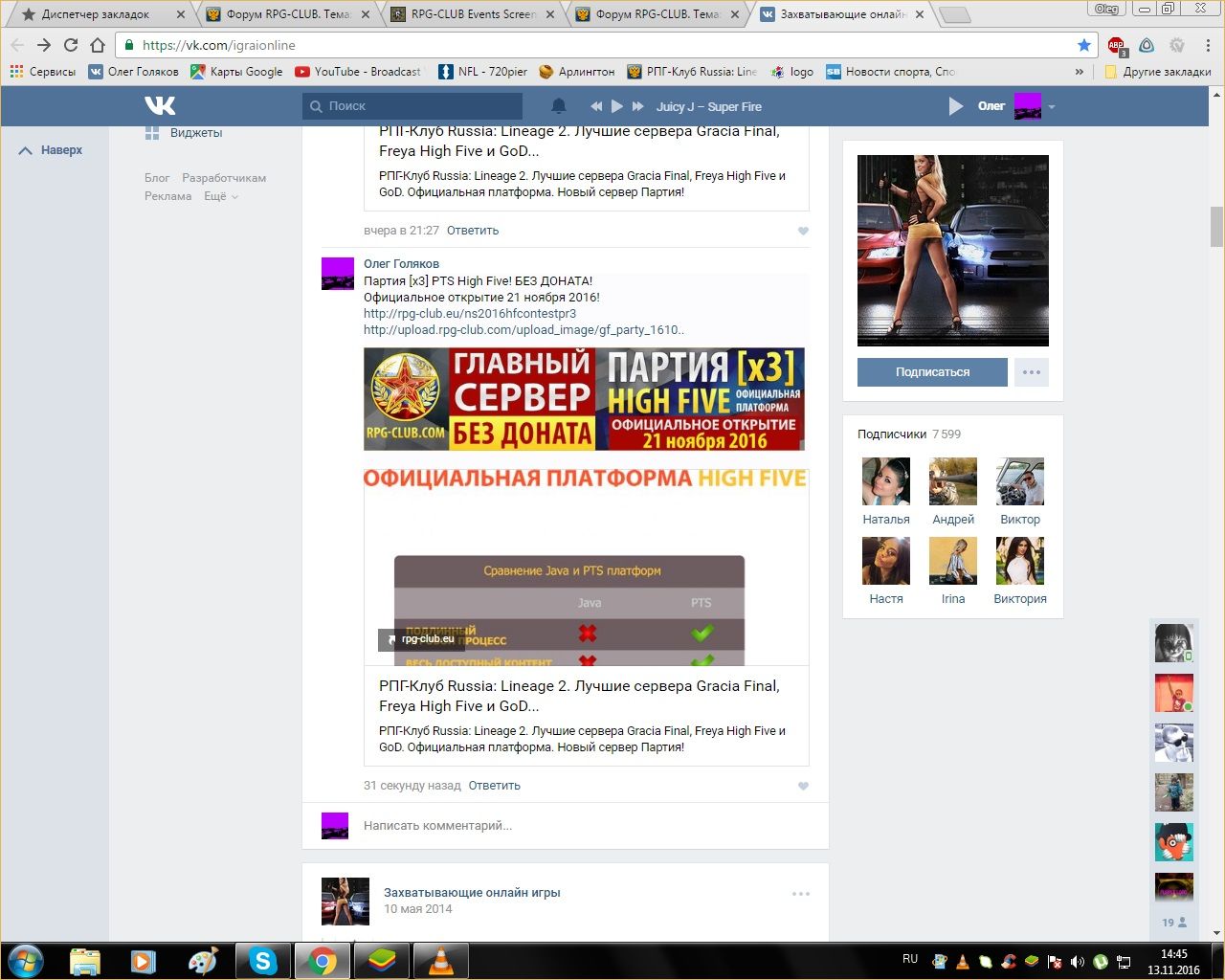
Task: Open the Adblock Plus extension icon
Action: point(1116,45)
